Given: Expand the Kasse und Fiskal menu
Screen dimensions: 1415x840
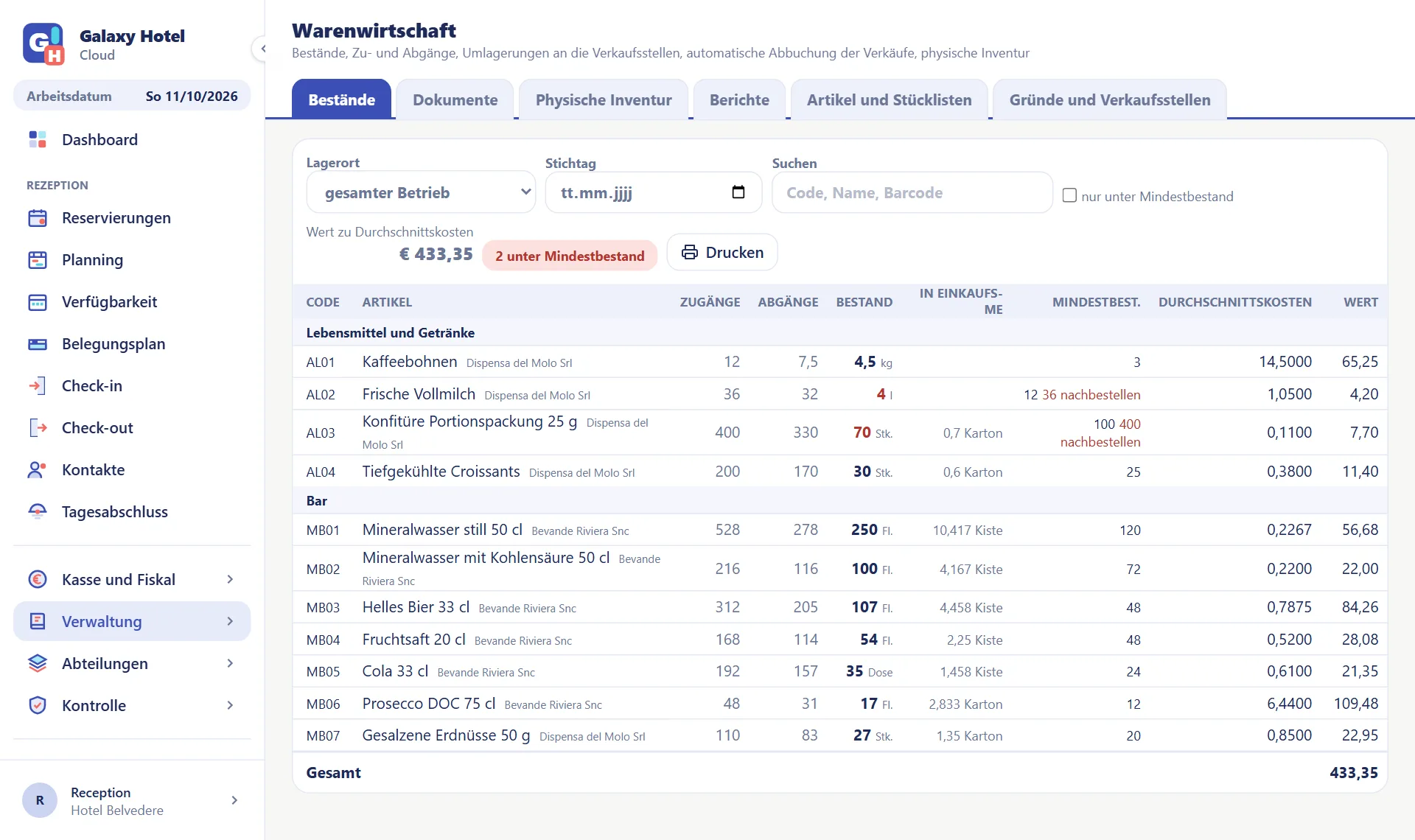Looking at the screenshot, I should click(132, 580).
